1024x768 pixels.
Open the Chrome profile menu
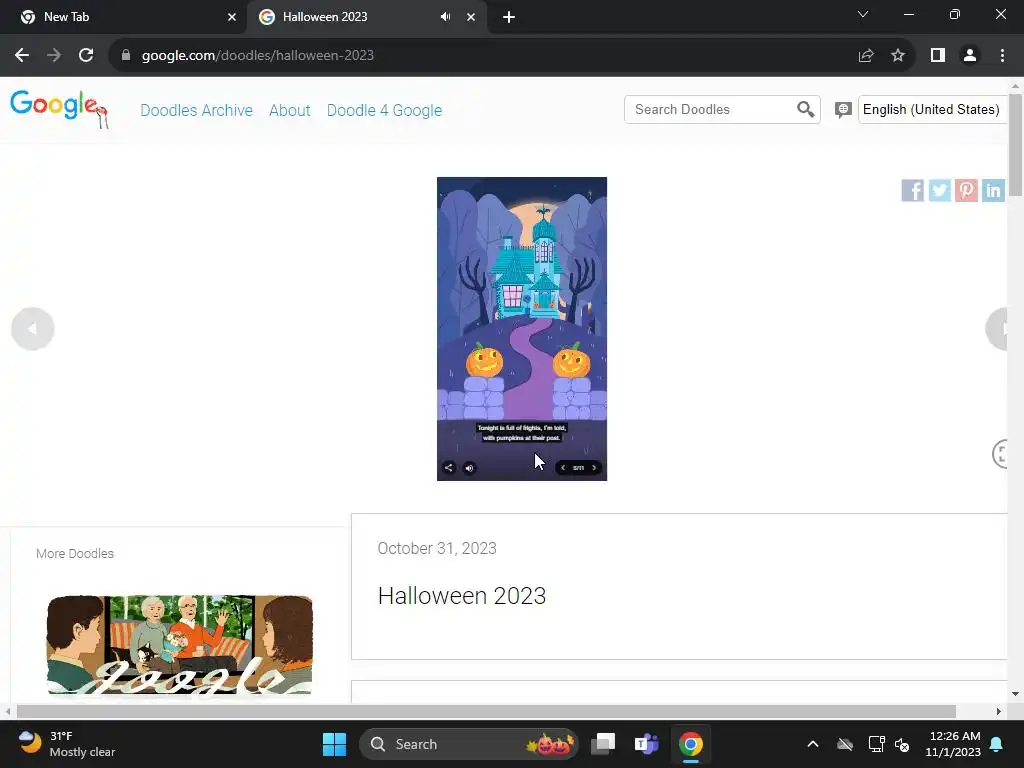coord(970,56)
